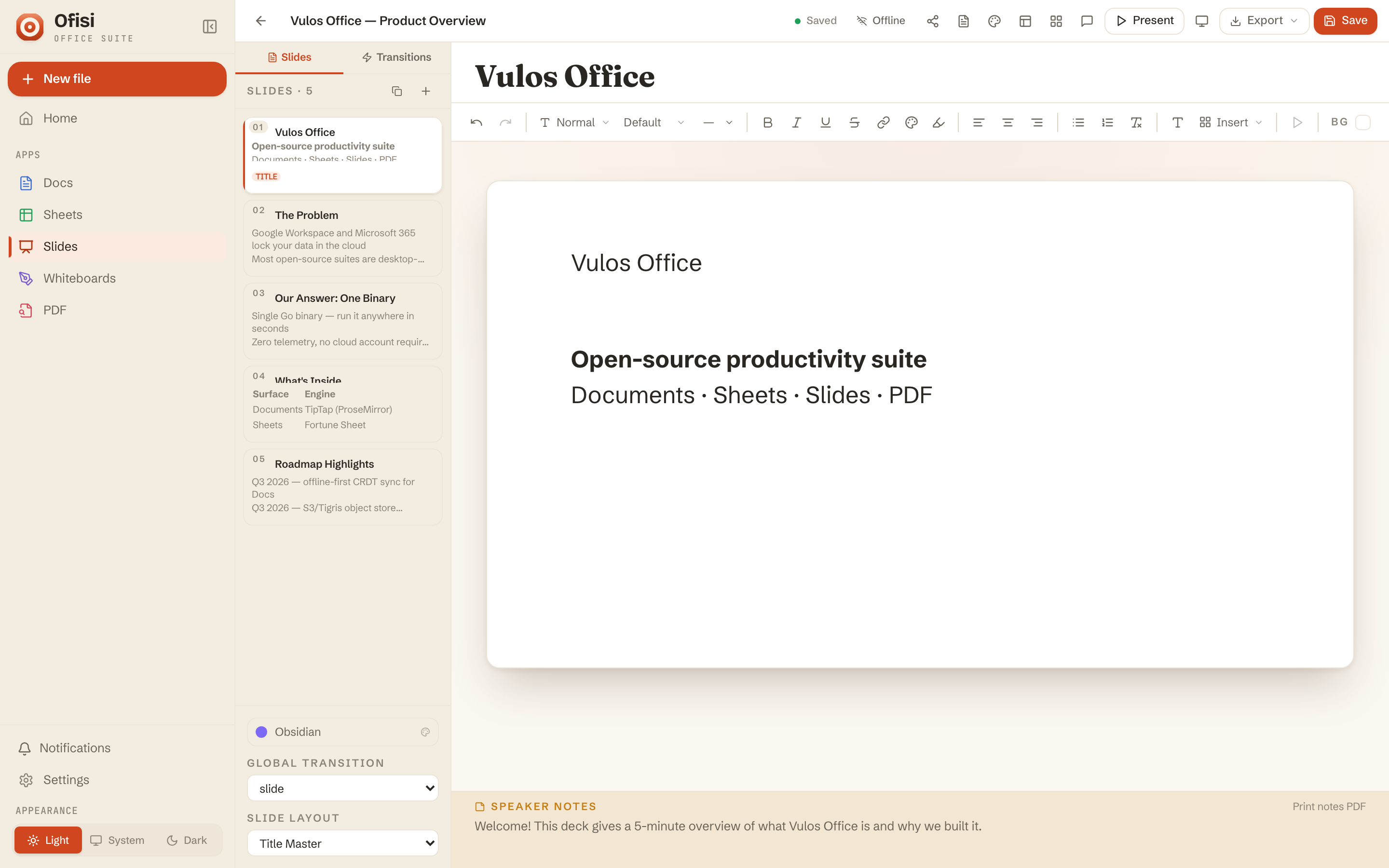Switch appearance to Dark

(x=187, y=840)
